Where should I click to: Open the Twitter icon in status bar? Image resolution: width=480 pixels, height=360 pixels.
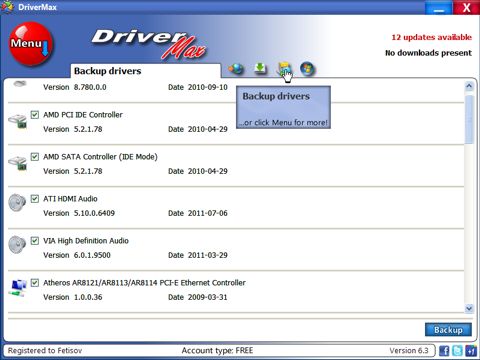point(457,350)
